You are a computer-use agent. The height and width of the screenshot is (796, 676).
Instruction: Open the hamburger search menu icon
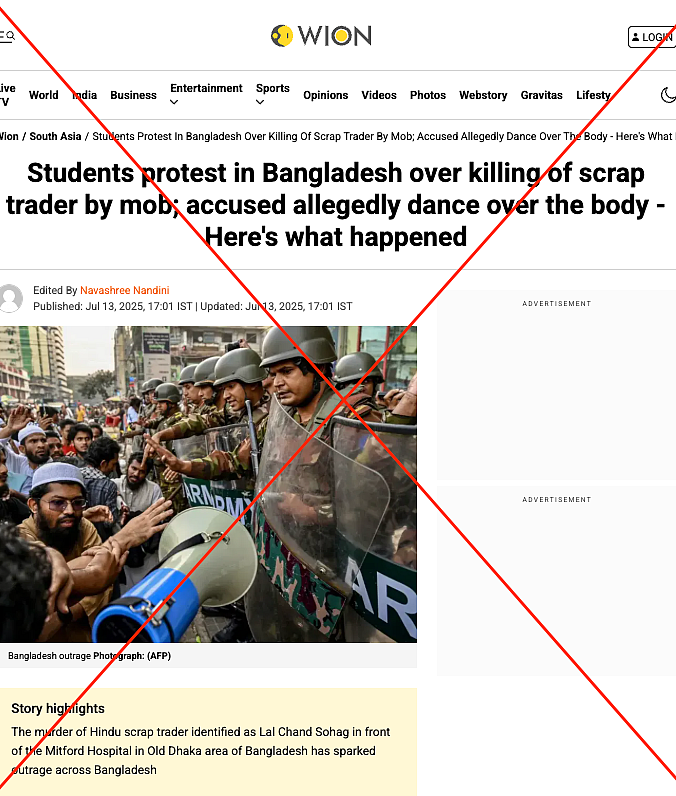pyautogui.click(x=7, y=36)
